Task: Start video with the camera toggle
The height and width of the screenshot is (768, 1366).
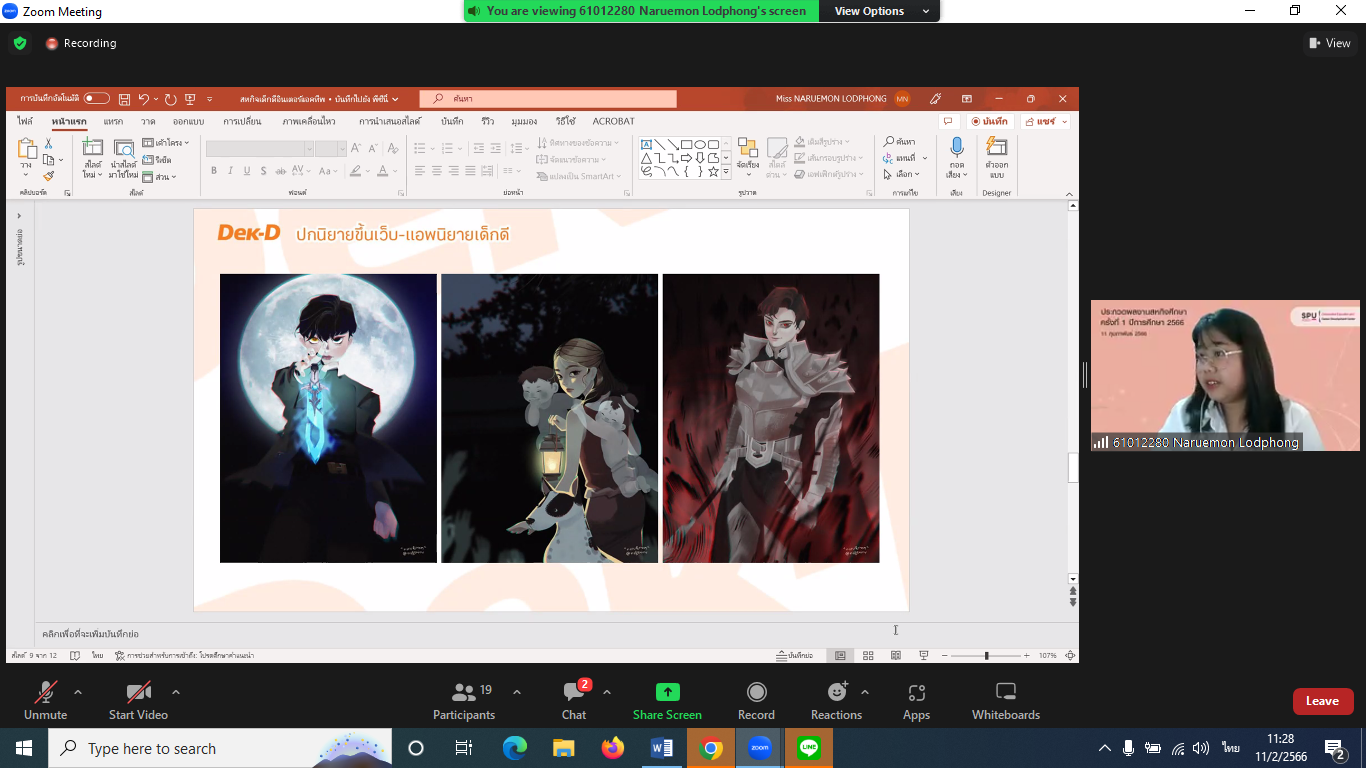Action: coord(138,692)
